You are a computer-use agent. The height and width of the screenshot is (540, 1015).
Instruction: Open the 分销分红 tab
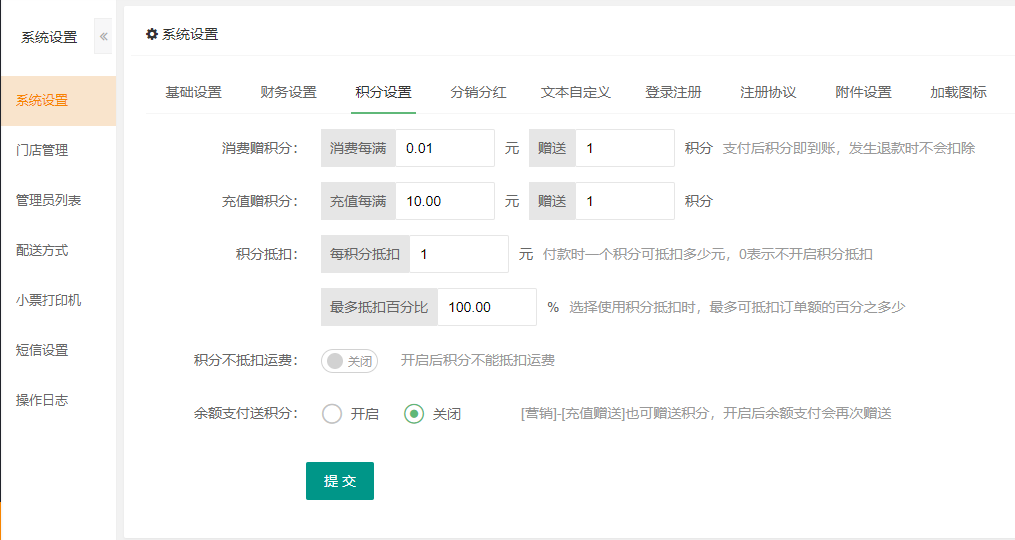pos(478,92)
